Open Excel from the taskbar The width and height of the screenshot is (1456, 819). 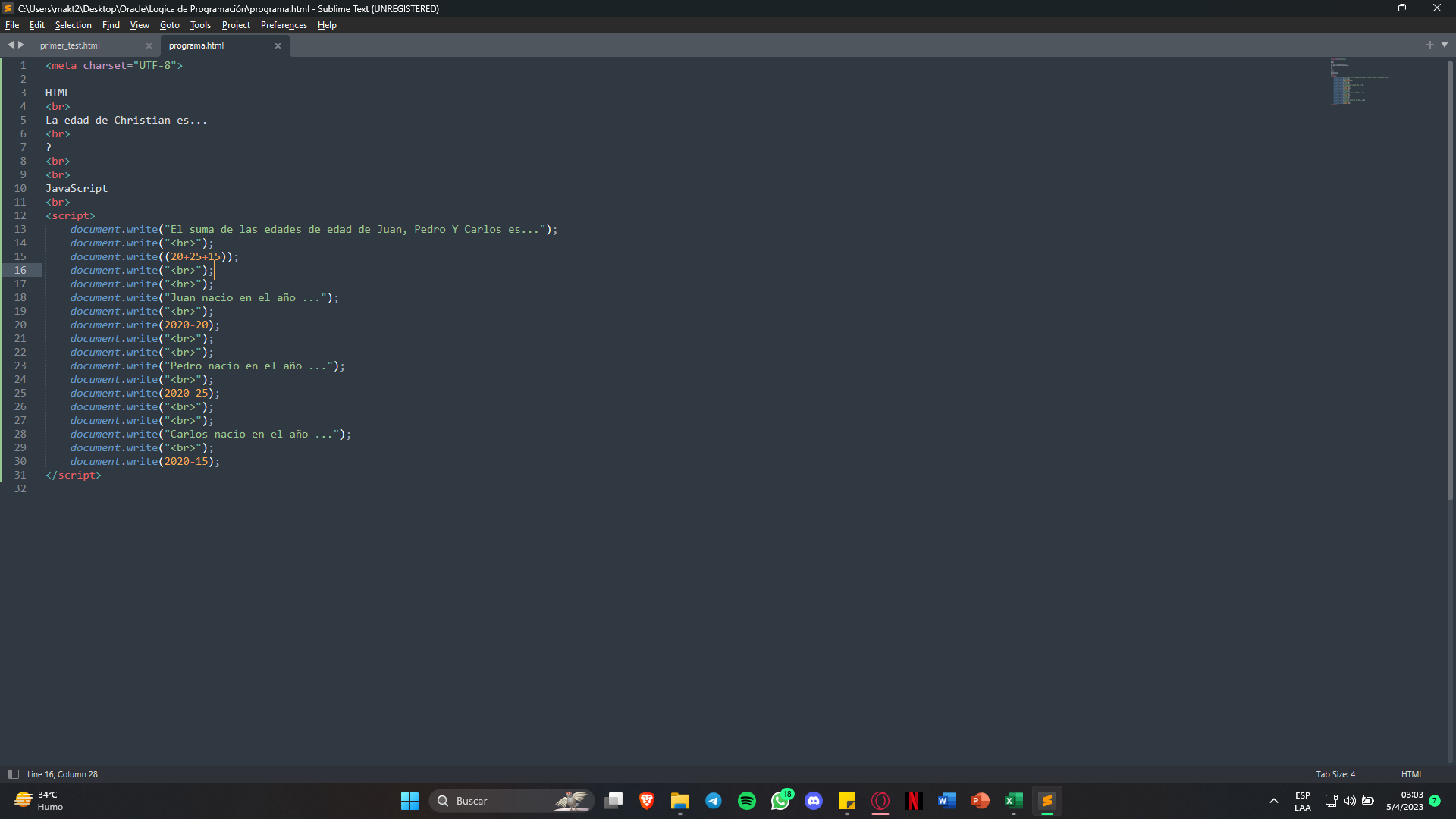(1014, 801)
